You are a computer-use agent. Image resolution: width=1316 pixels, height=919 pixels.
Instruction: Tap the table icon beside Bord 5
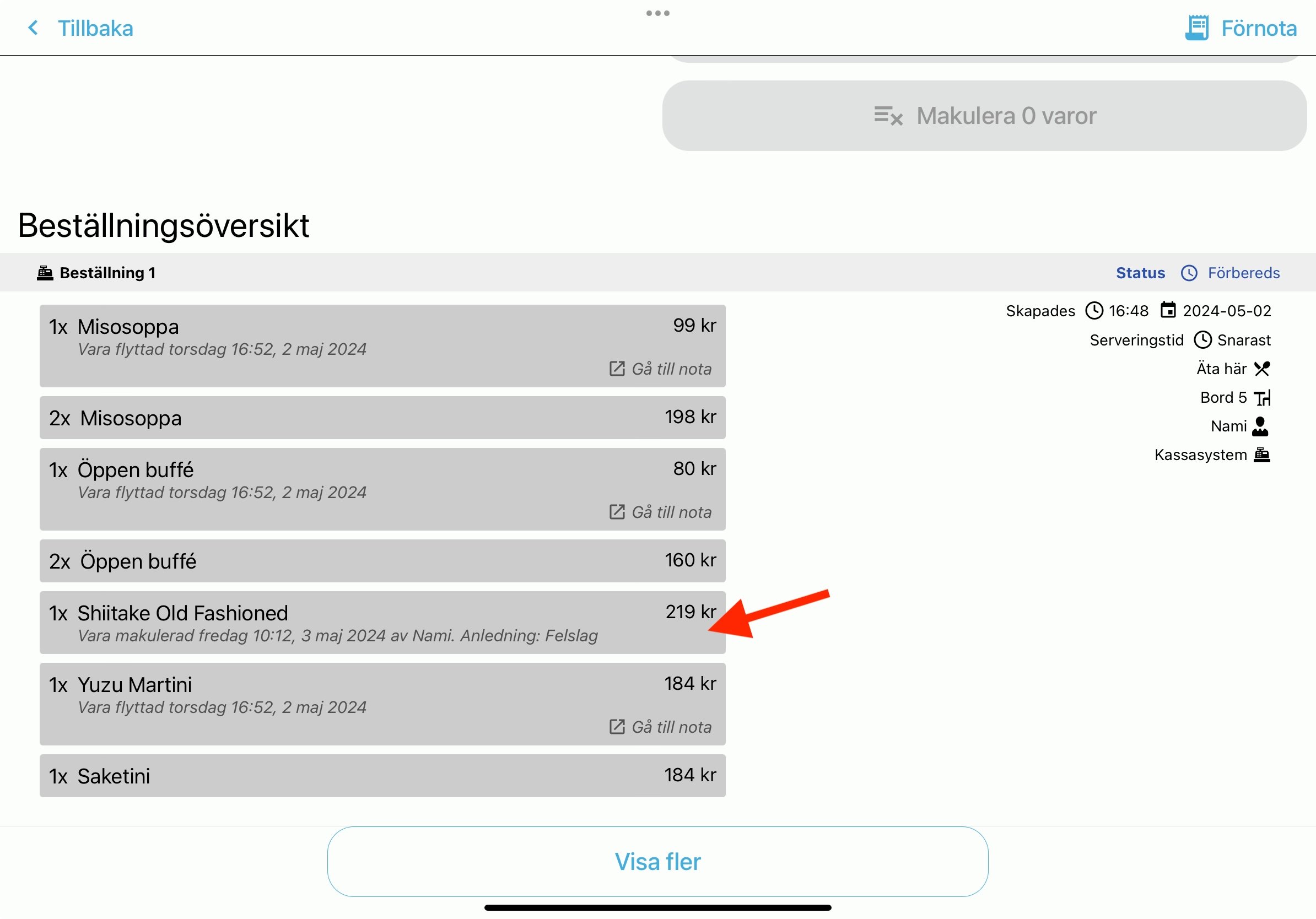(x=1261, y=398)
